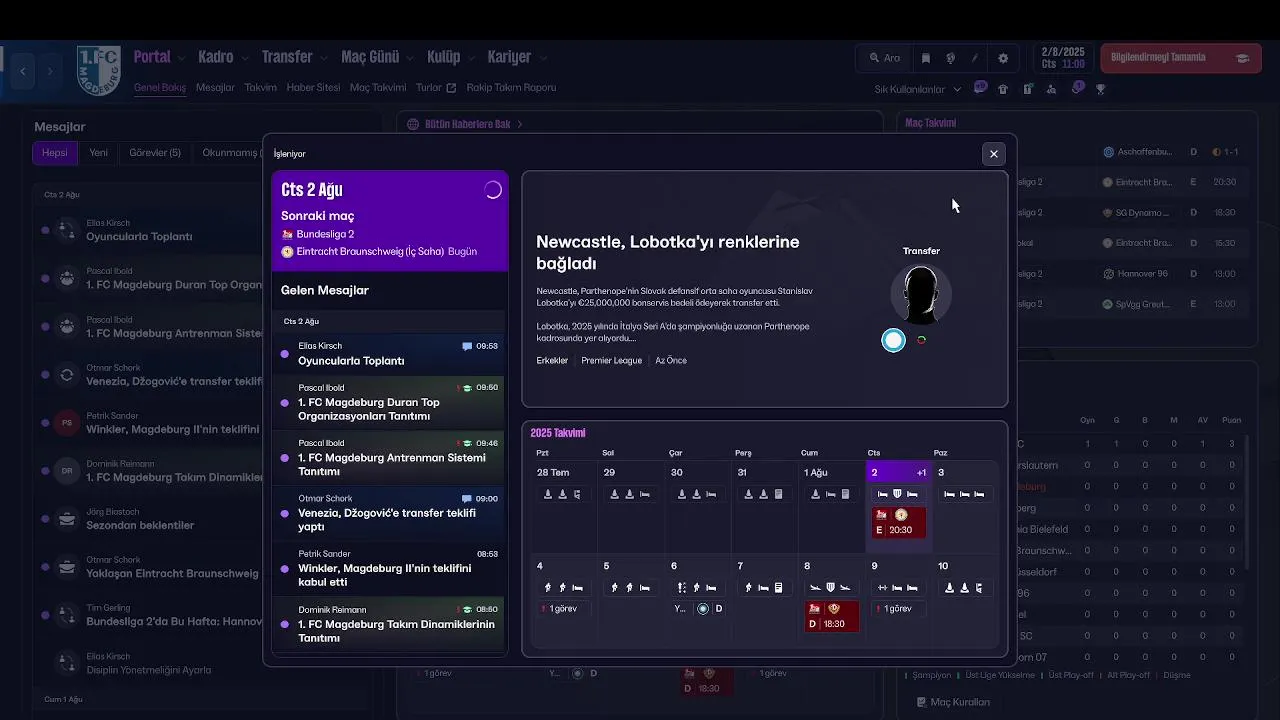Open the bookmark icon in top bar
1280x720 pixels.
[x=926, y=58]
